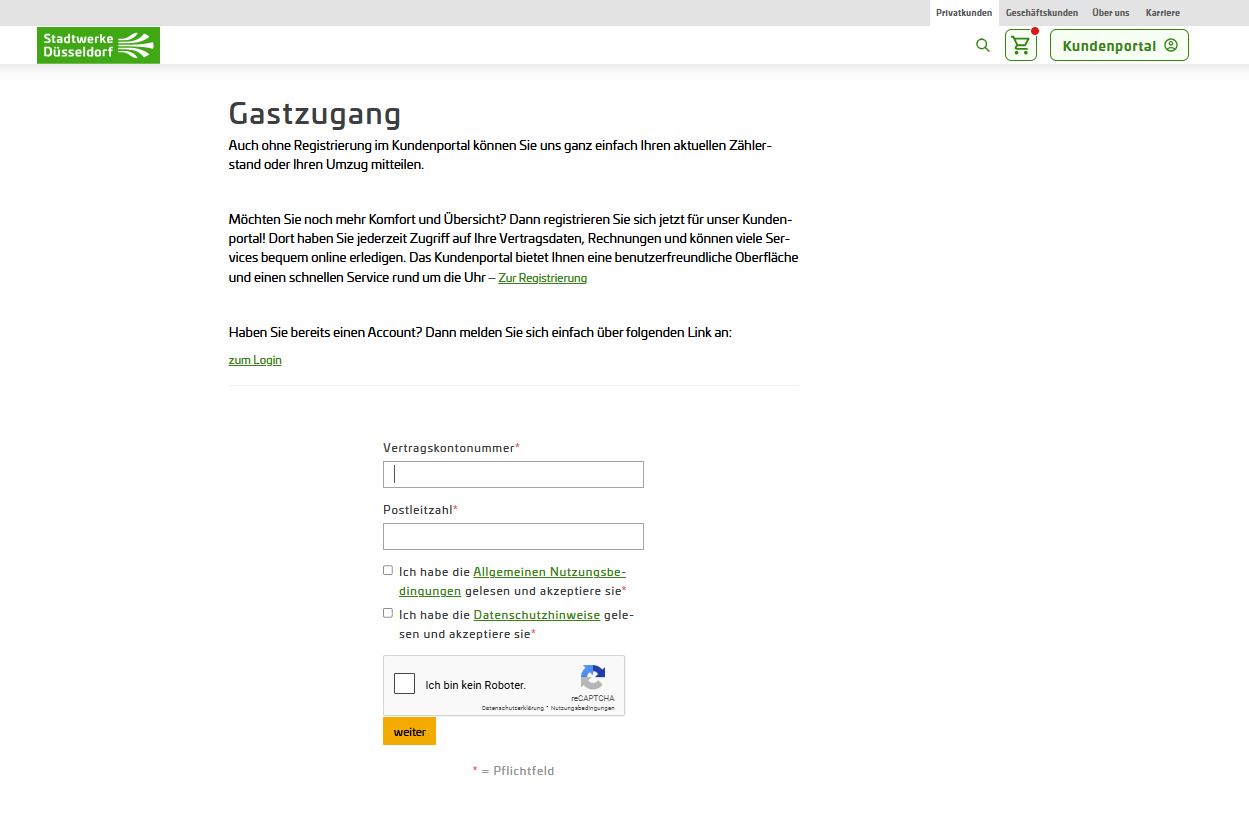The image size is (1249, 814).
Task: Click the reCAPTCHA logo icon
Action: pos(593,678)
